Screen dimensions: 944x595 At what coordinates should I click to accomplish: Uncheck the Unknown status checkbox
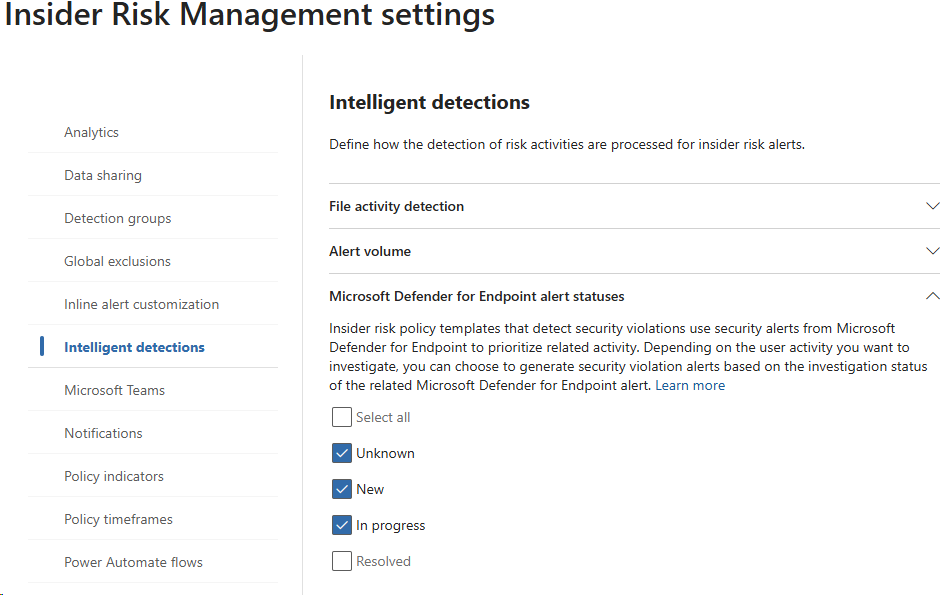coord(342,453)
